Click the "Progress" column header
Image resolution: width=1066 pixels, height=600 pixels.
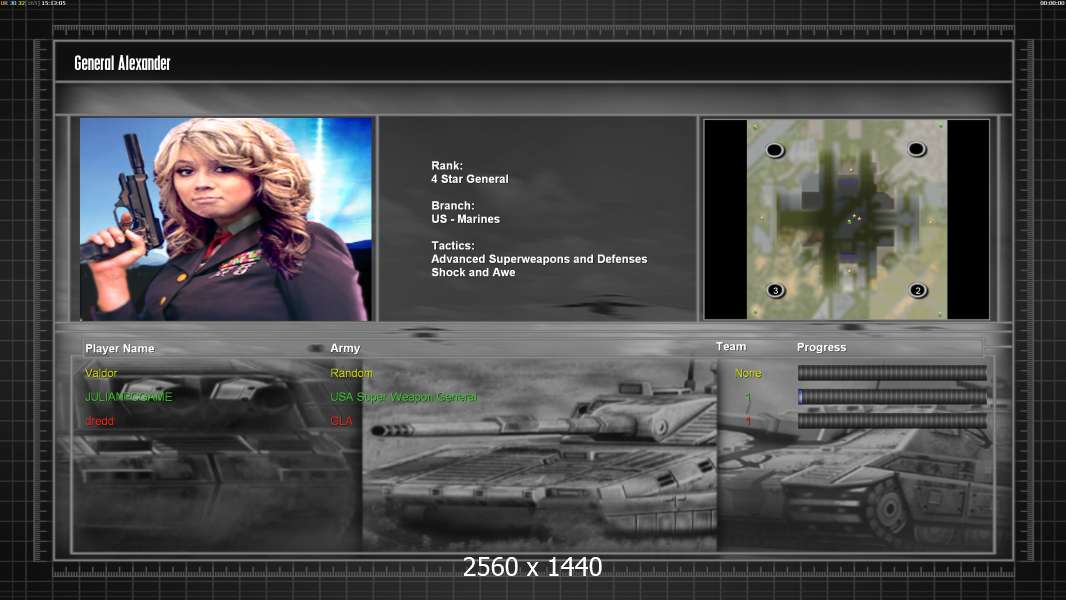tap(821, 347)
